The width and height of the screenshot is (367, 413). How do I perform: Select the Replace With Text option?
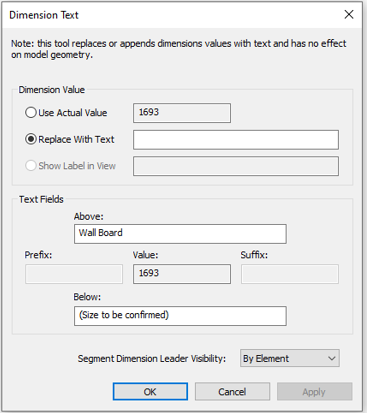[31, 139]
